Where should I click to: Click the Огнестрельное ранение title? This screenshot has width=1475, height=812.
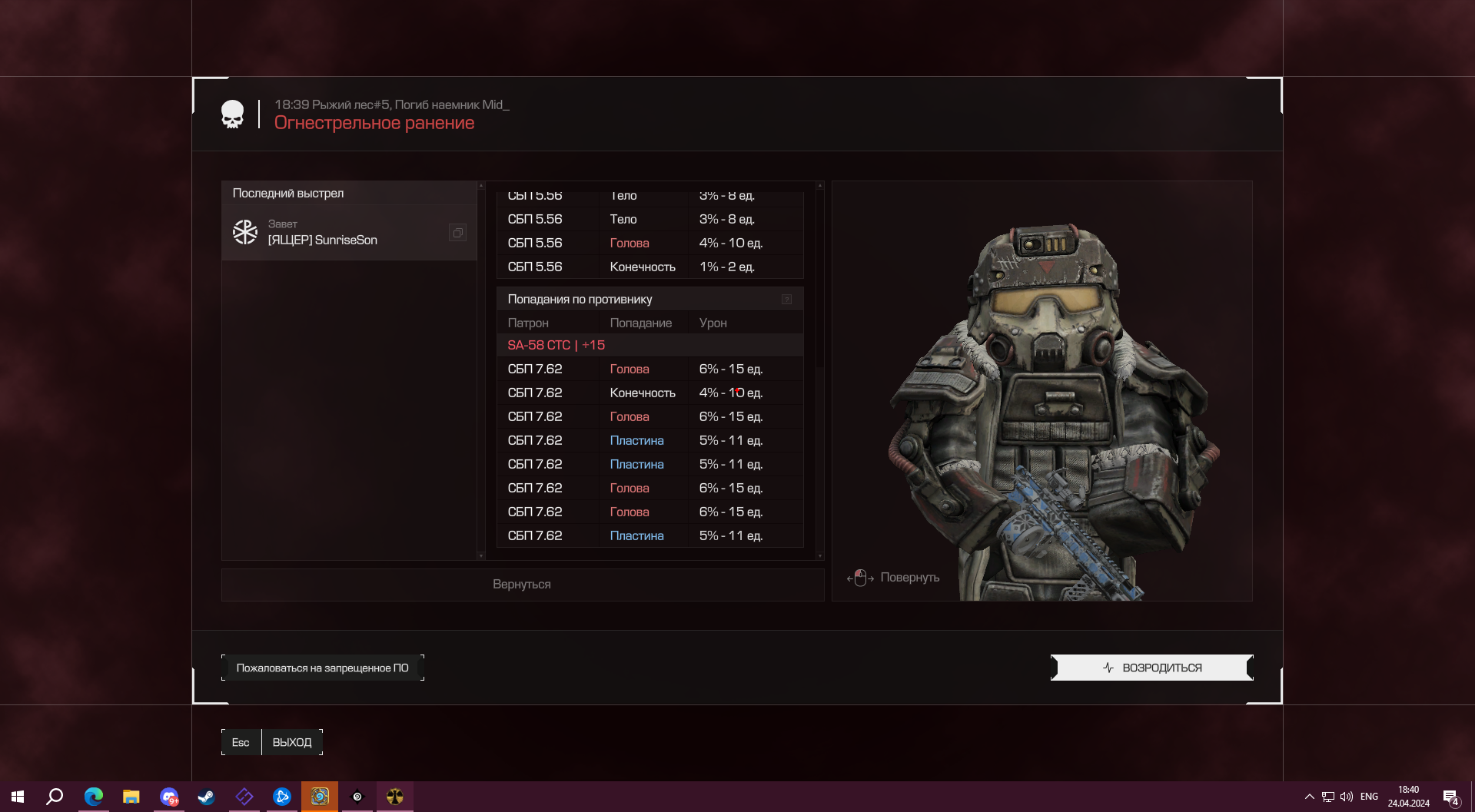[x=374, y=123]
